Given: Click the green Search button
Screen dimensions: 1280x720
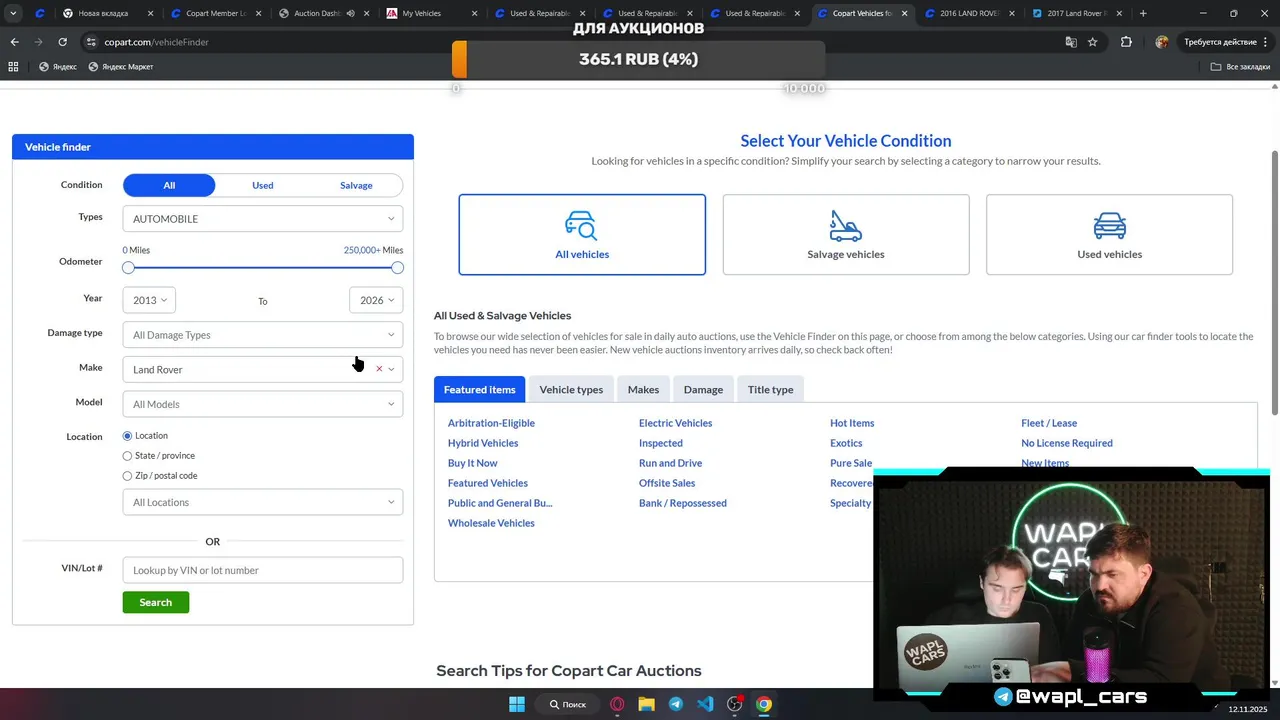Looking at the screenshot, I should pos(155,602).
